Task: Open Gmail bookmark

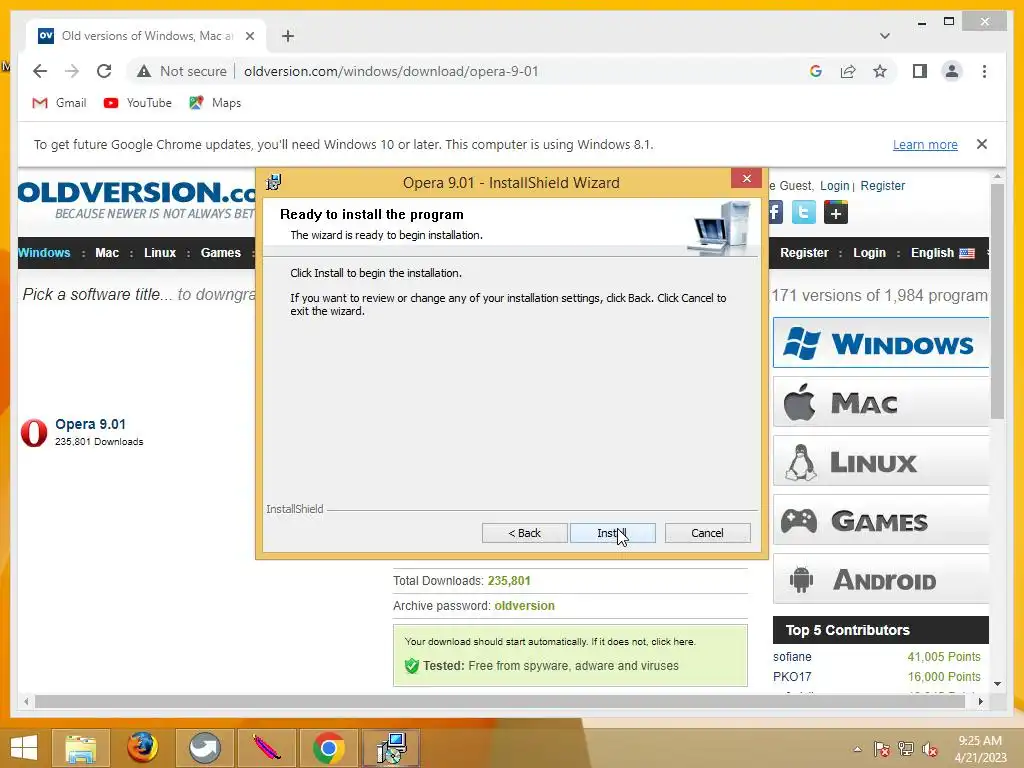Action: [x=59, y=103]
